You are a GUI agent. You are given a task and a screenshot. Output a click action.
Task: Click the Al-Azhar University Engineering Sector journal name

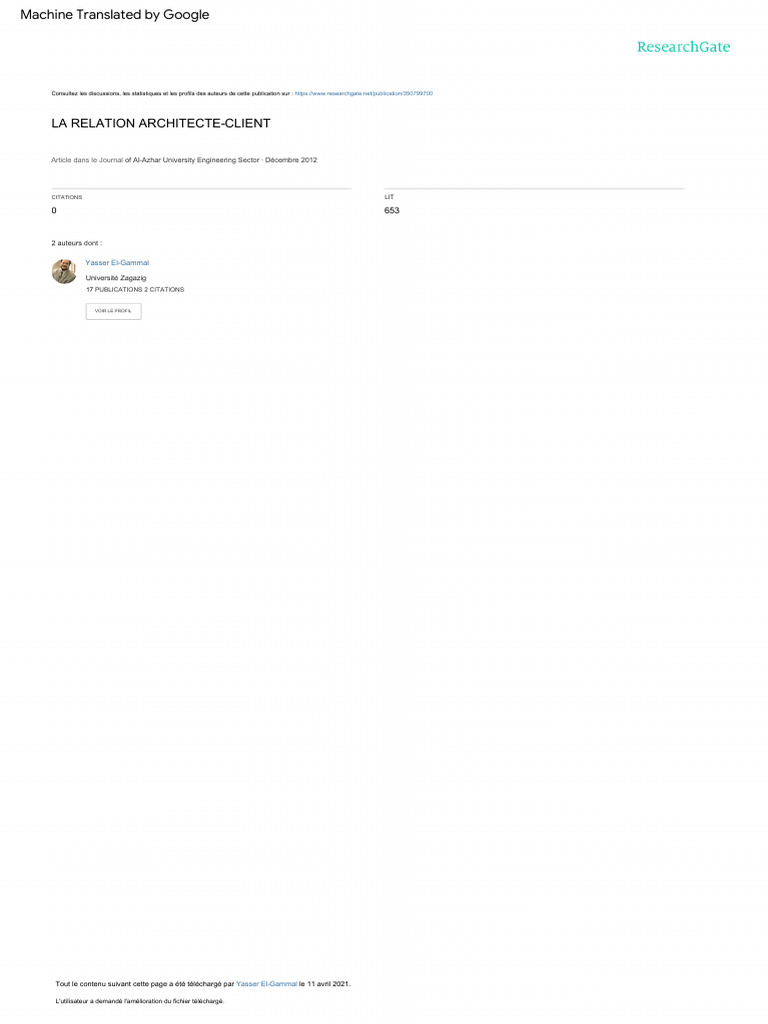196,160
